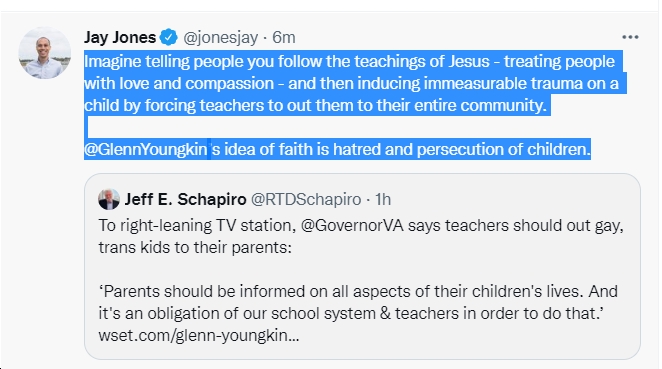662x369 pixels.
Task: Follow the @GlennYoungkin mention
Action: click(146, 149)
